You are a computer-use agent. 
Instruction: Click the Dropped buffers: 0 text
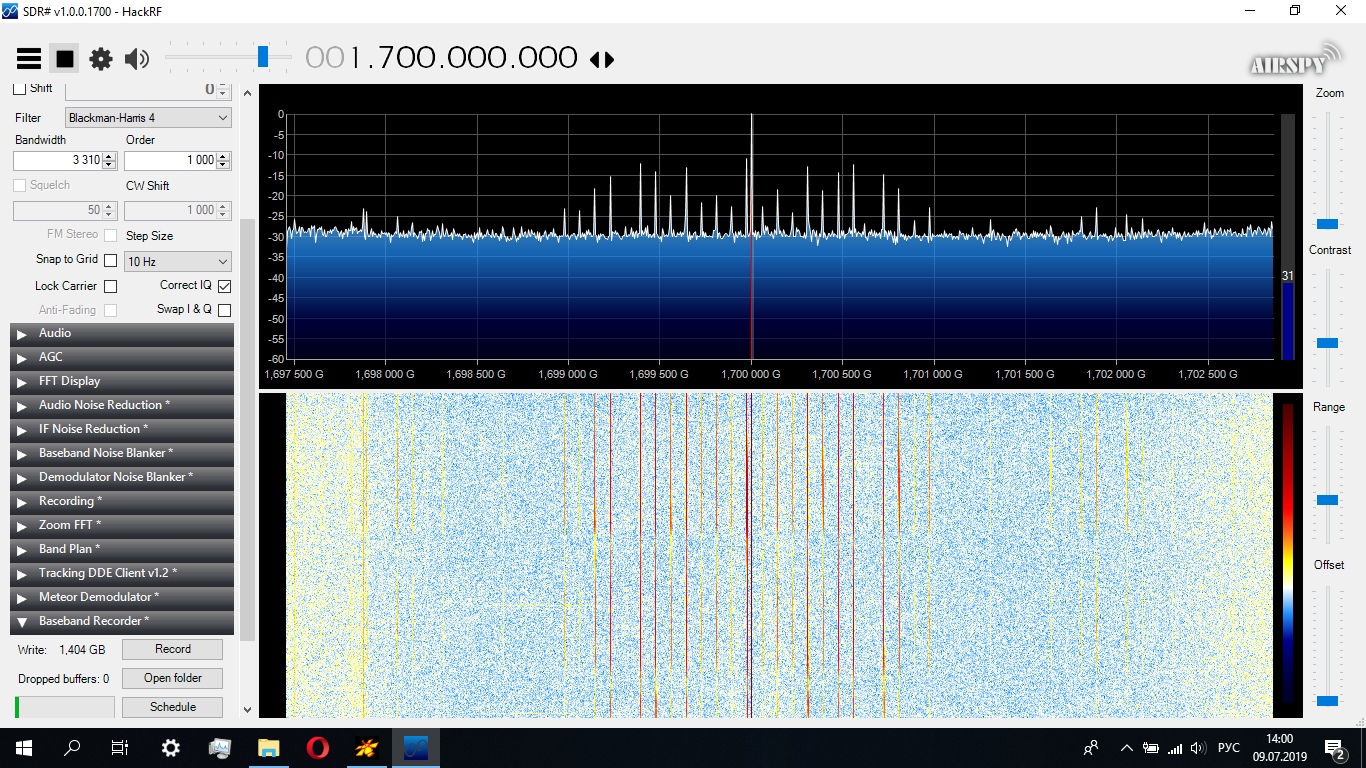coord(64,679)
